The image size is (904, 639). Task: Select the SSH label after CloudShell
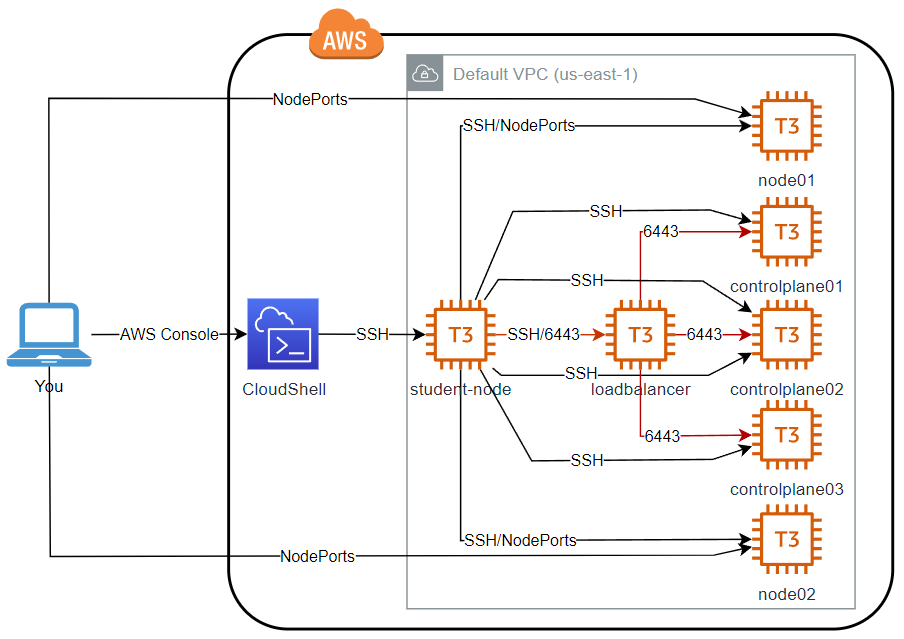372,335
